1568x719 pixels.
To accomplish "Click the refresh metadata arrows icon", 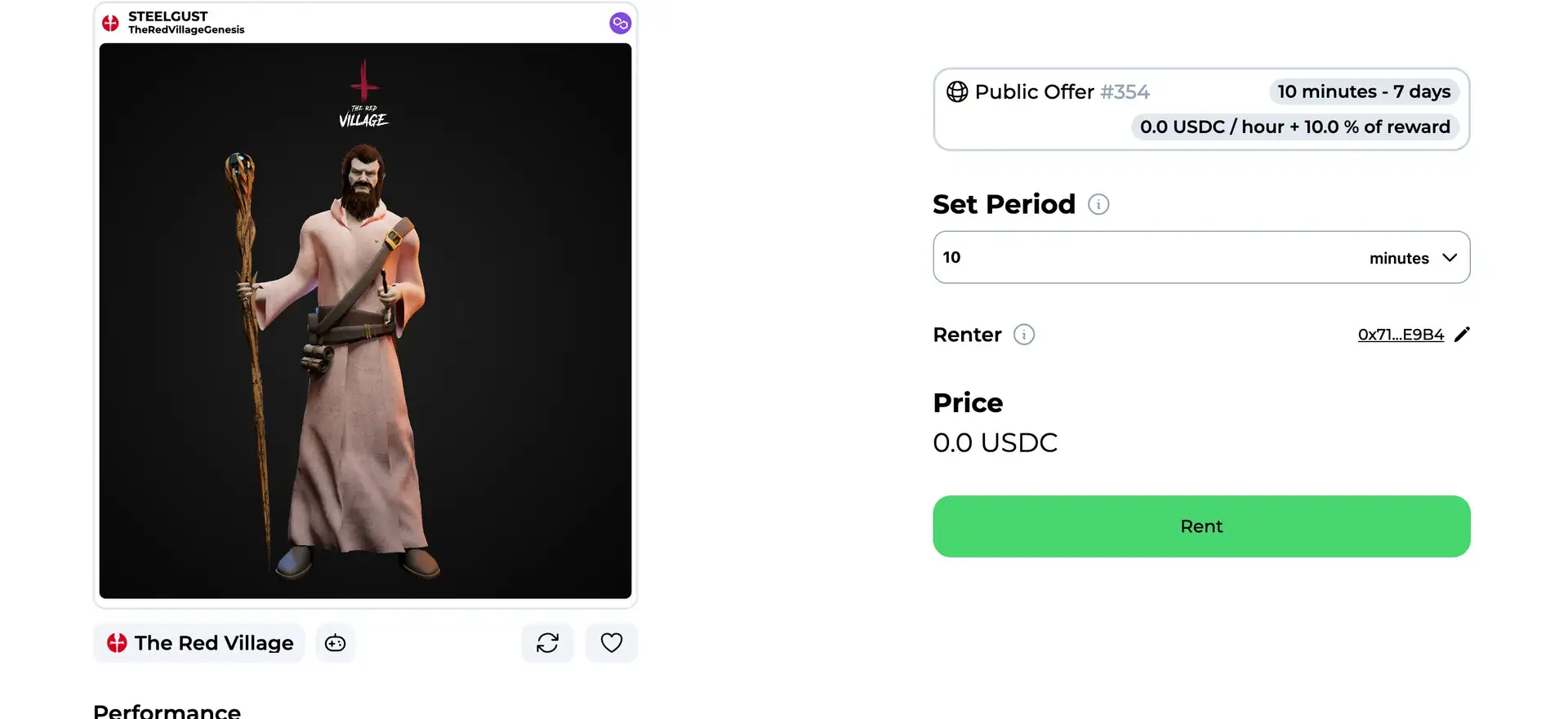I will [x=547, y=643].
